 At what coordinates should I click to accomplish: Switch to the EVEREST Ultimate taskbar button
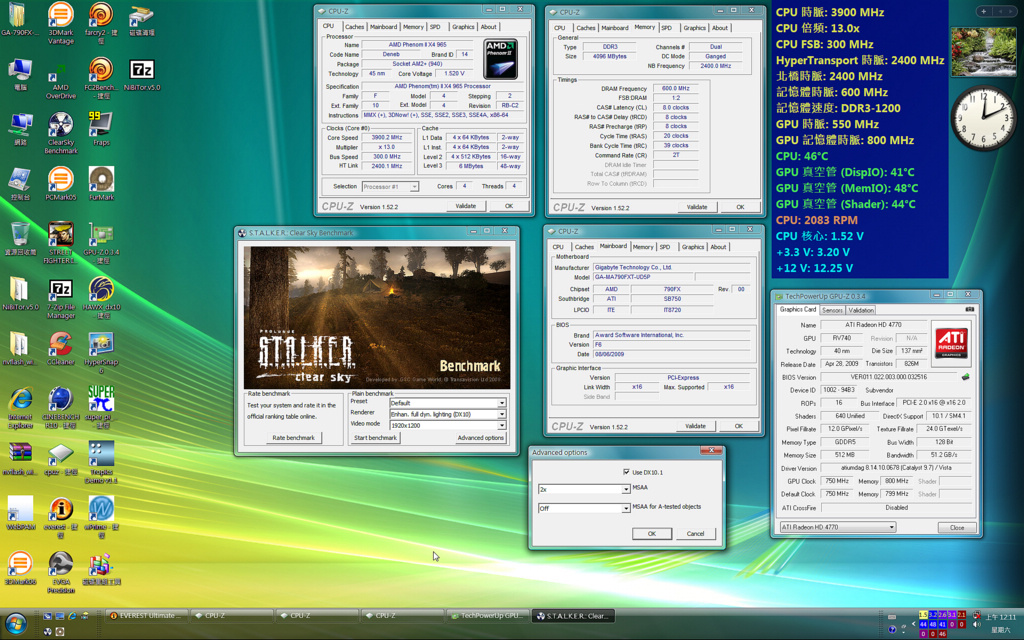tap(147, 615)
